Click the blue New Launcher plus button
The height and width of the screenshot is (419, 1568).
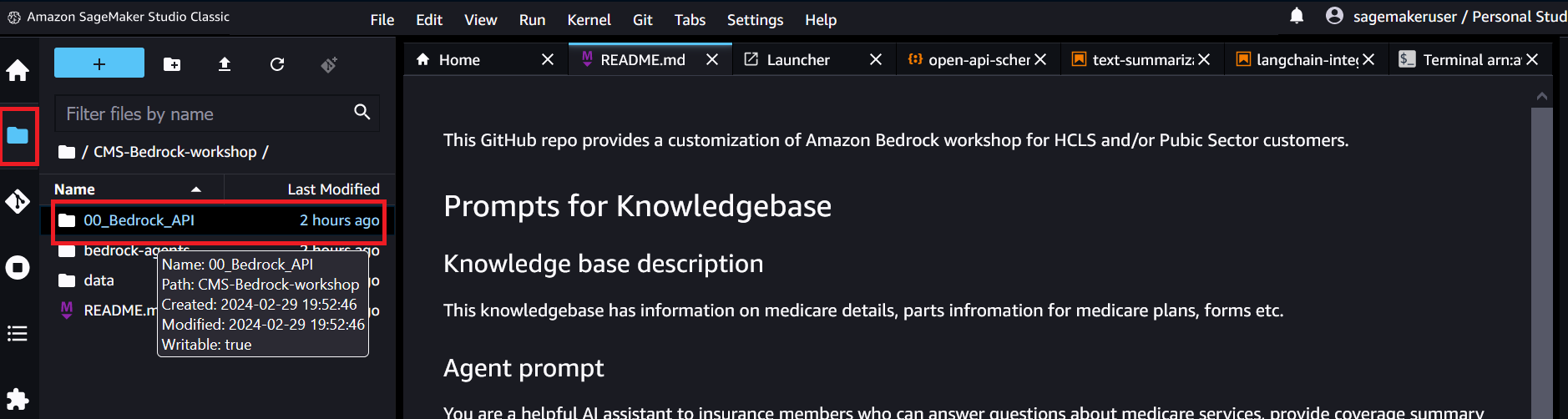click(99, 63)
